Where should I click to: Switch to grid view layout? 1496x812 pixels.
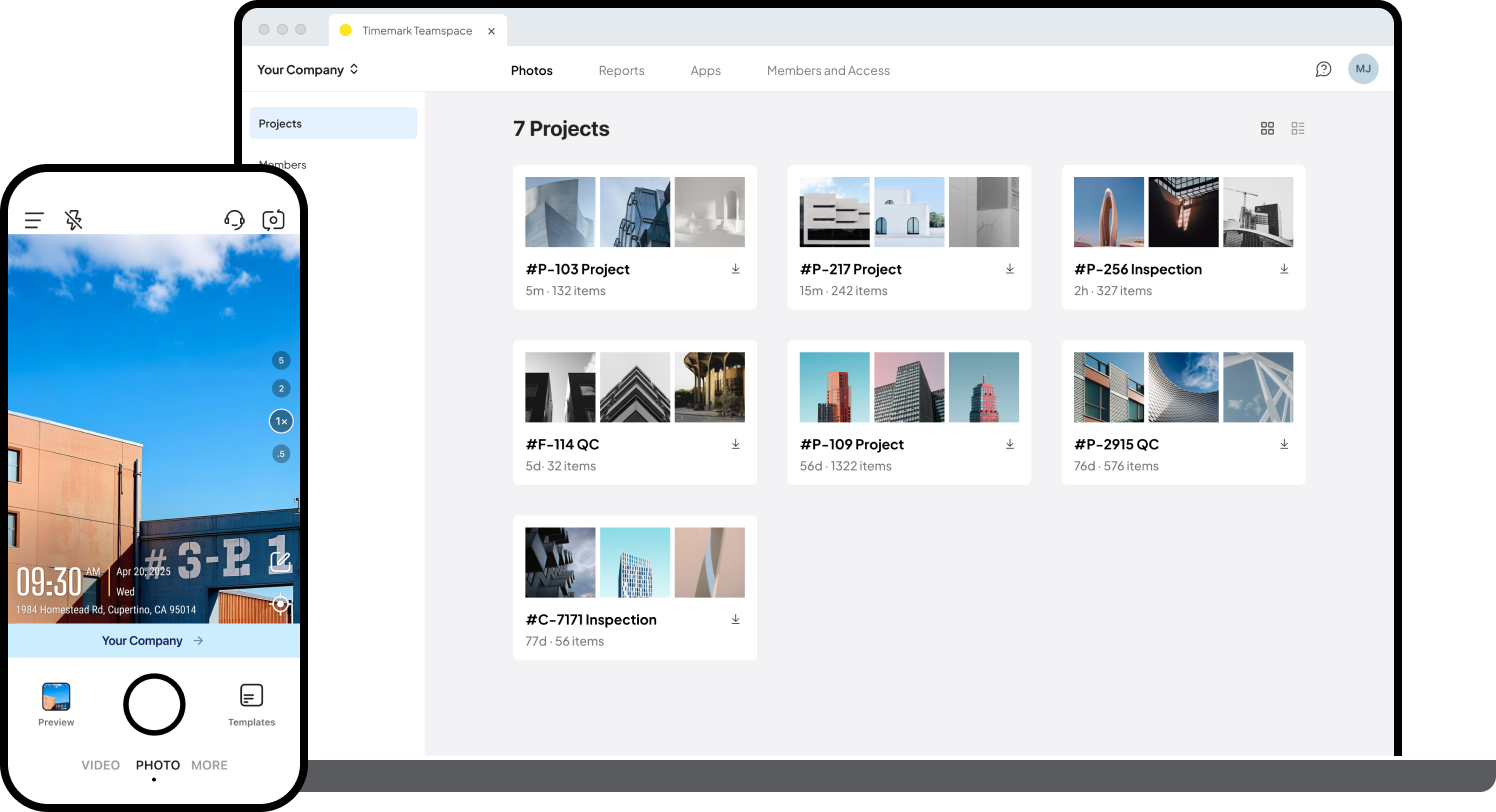tap(1267, 129)
